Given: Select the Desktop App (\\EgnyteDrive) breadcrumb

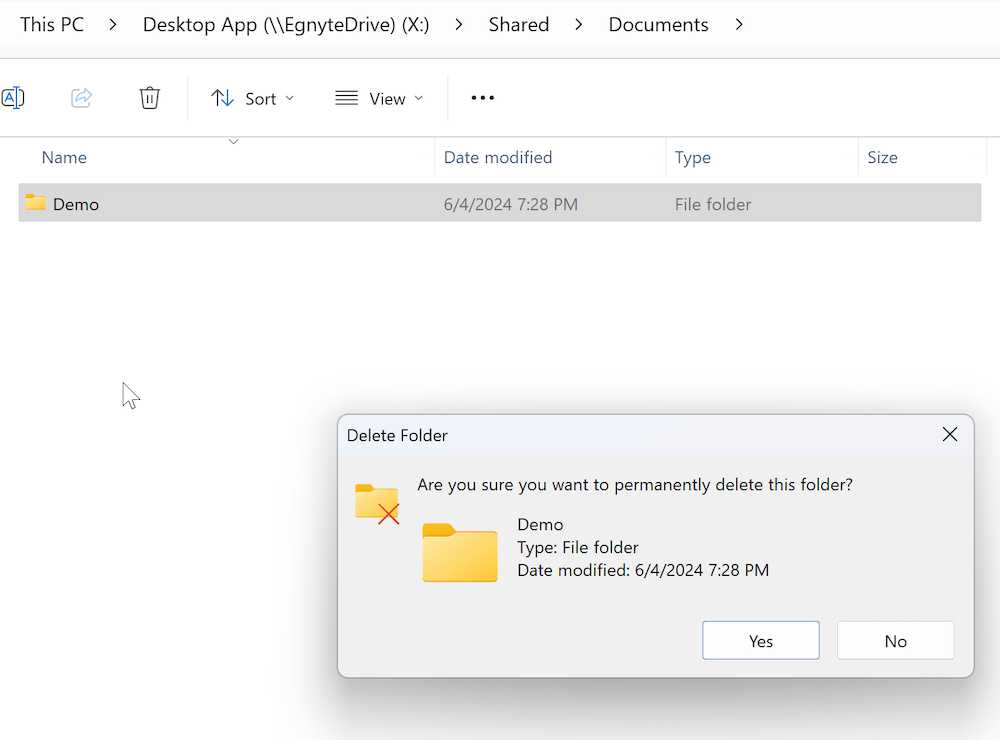Looking at the screenshot, I should coord(286,24).
